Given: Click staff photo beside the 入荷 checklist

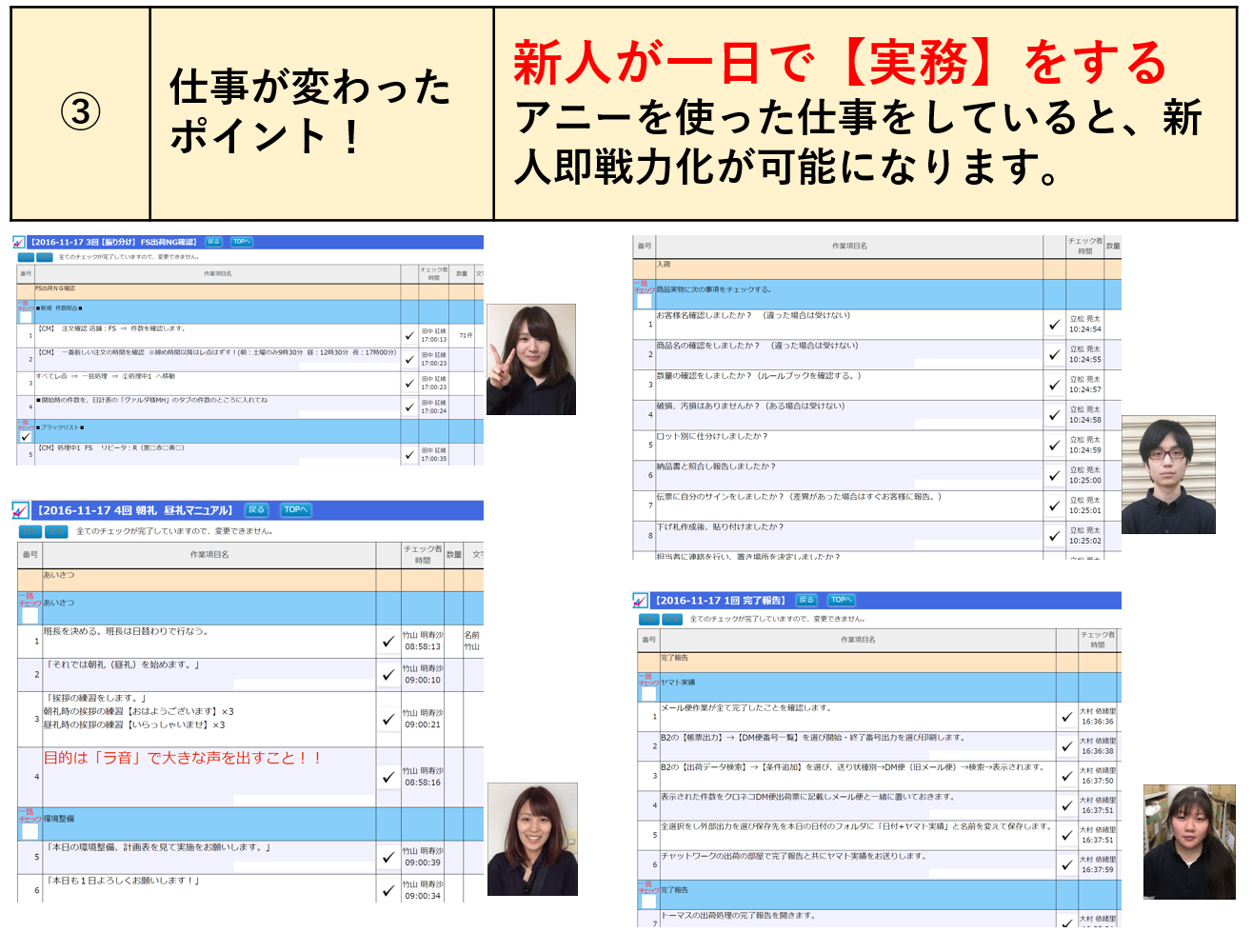Looking at the screenshot, I should pyautogui.click(x=1168, y=475).
